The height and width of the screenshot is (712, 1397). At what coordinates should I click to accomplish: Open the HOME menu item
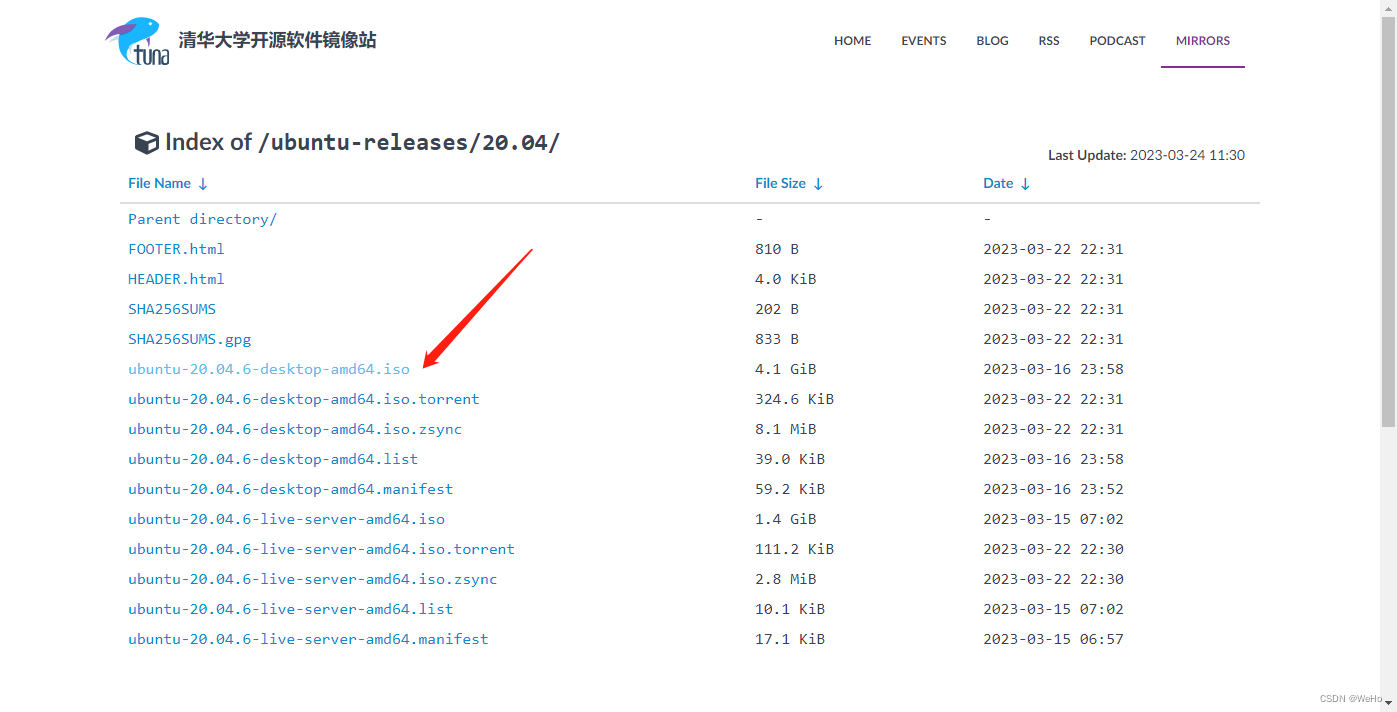click(x=853, y=41)
